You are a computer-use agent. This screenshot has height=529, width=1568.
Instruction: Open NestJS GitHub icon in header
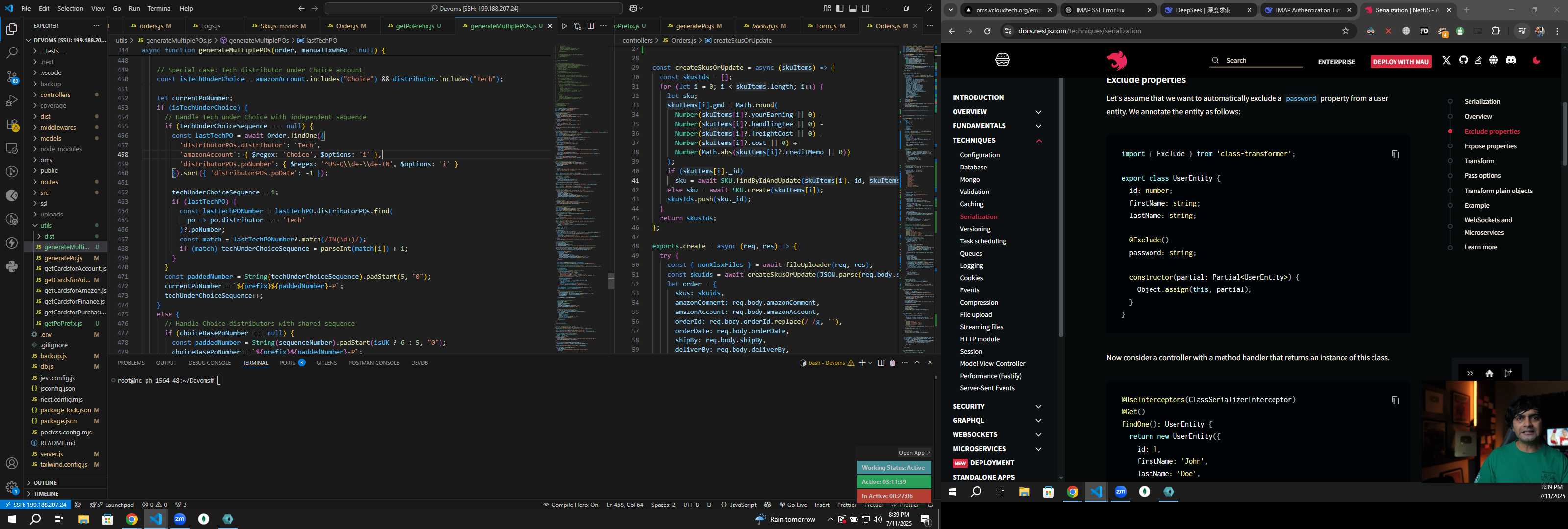point(1463,60)
